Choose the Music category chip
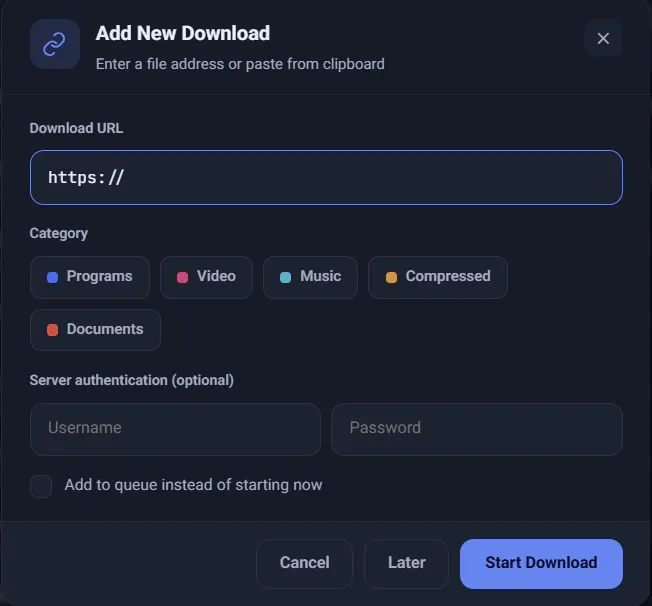Viewport: 652px width, 606px height. point(310,277)
